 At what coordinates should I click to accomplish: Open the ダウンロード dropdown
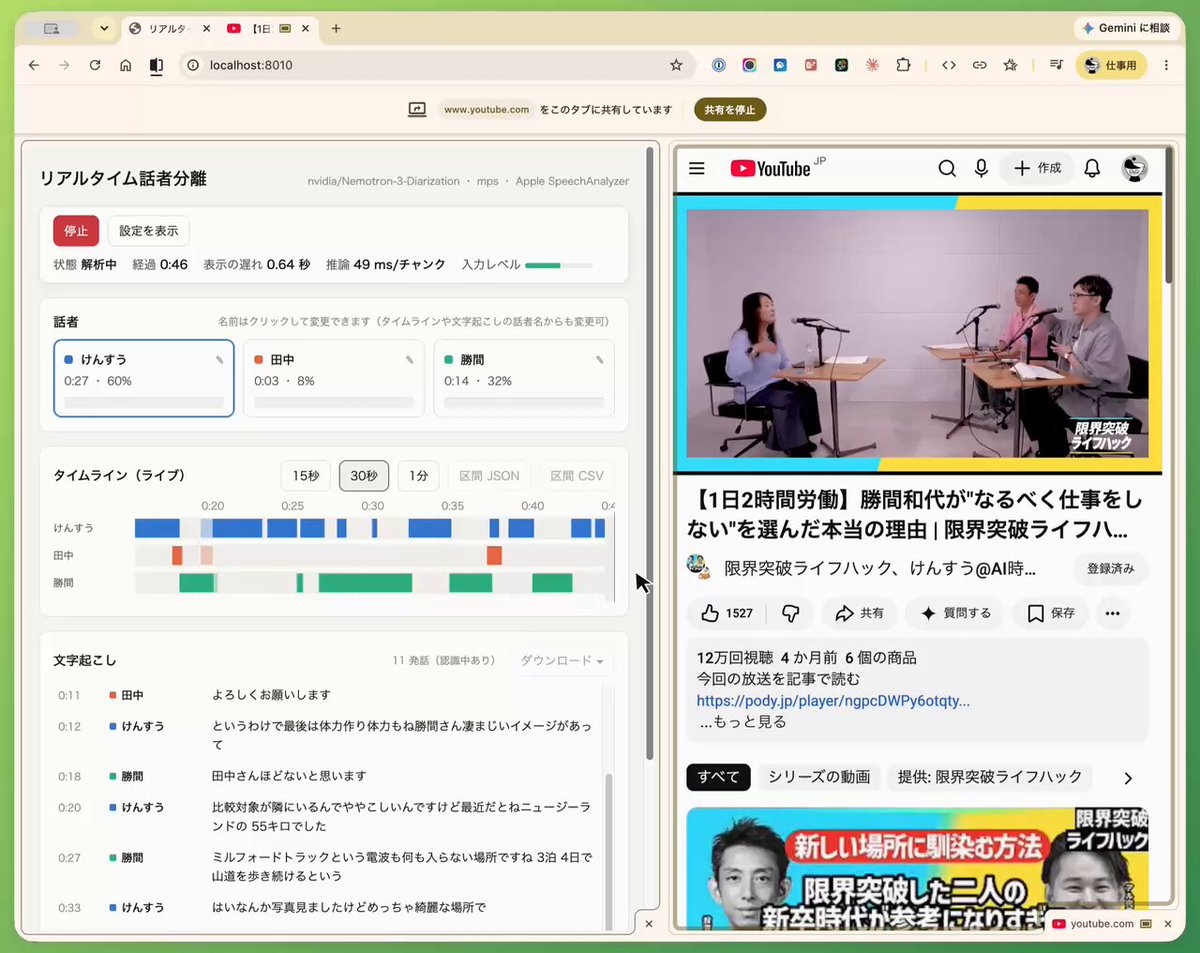point(562,661)
